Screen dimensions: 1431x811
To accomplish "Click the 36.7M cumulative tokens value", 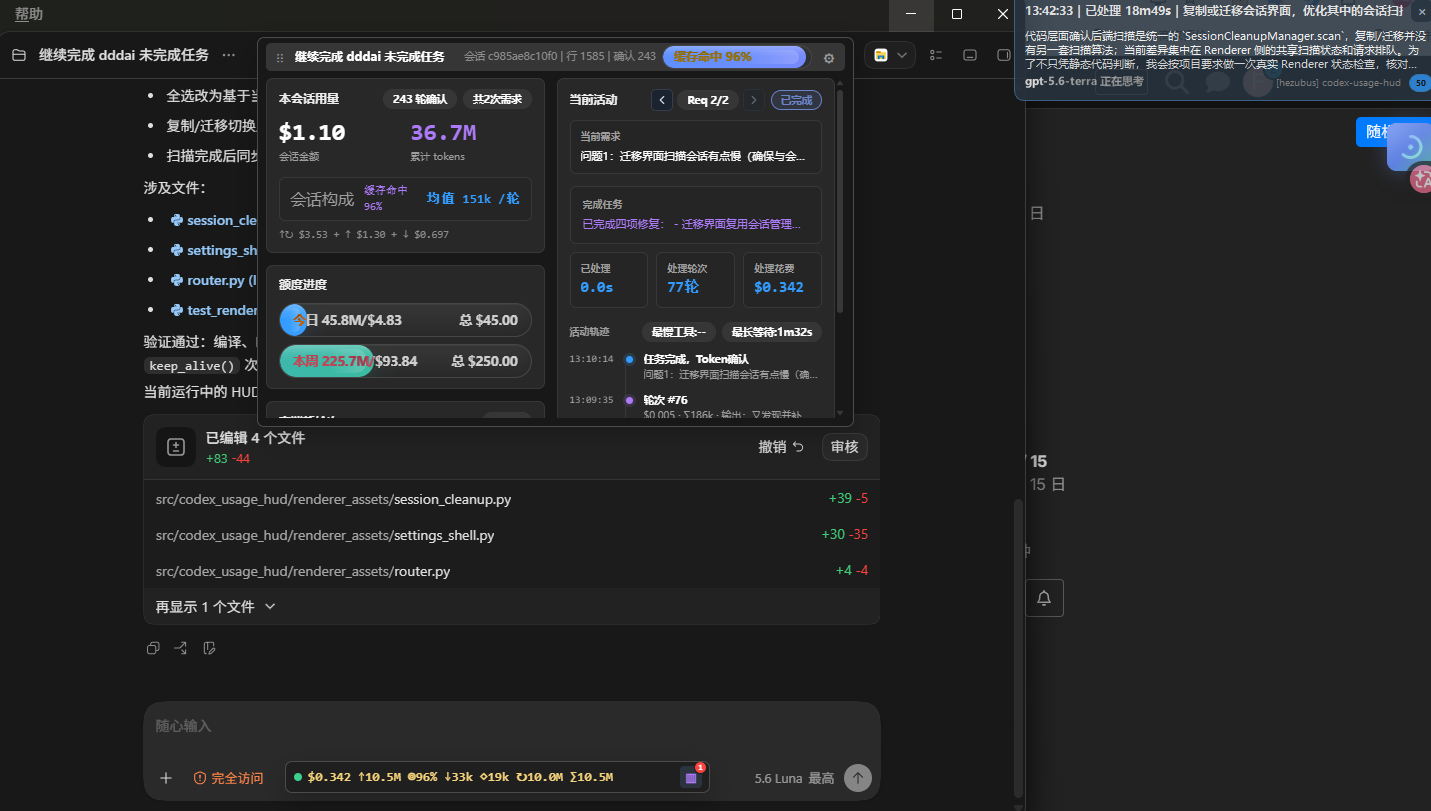I will click(x=443, y=133).
